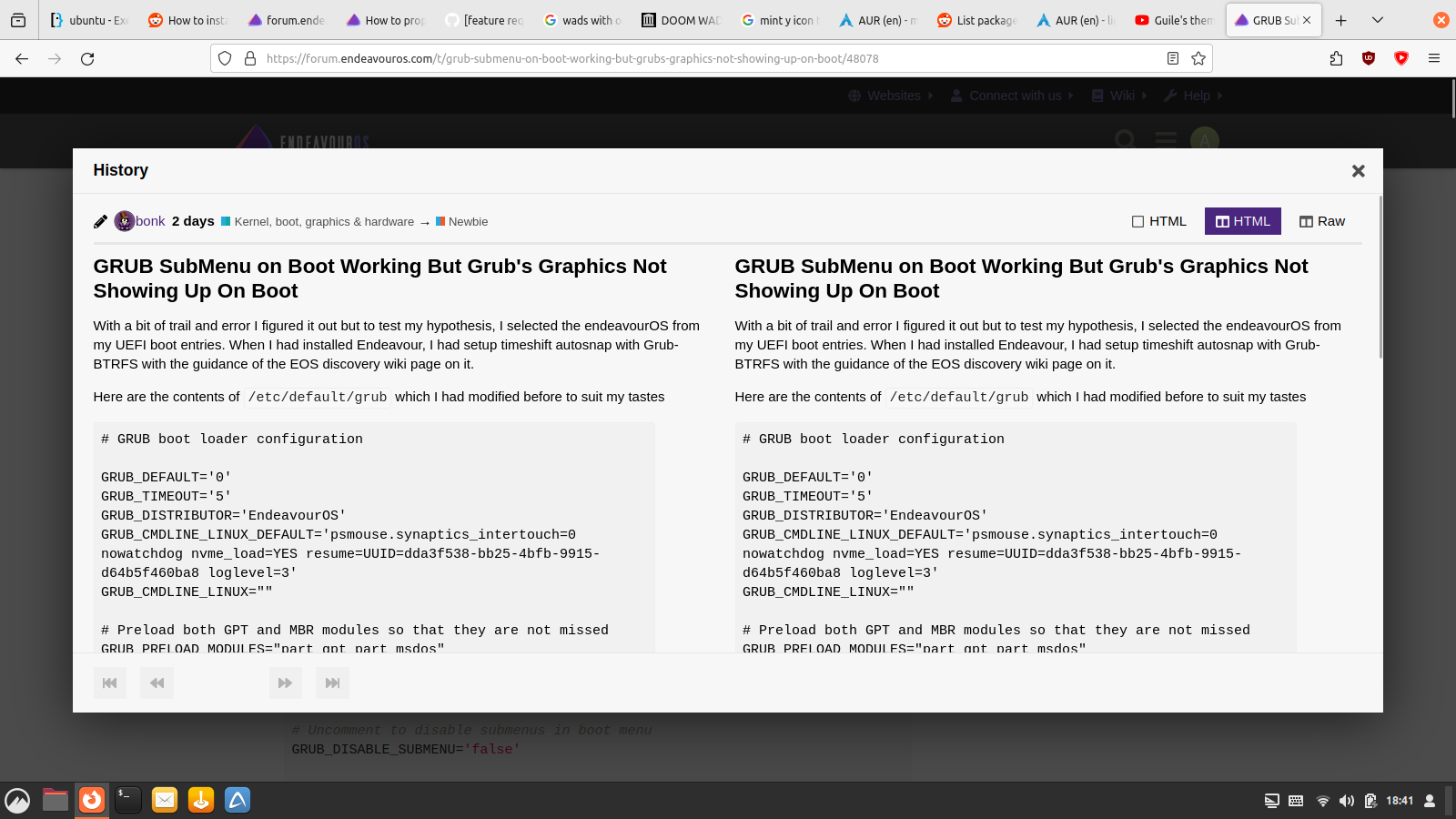Toggle reader view

tap(1173, 58)
